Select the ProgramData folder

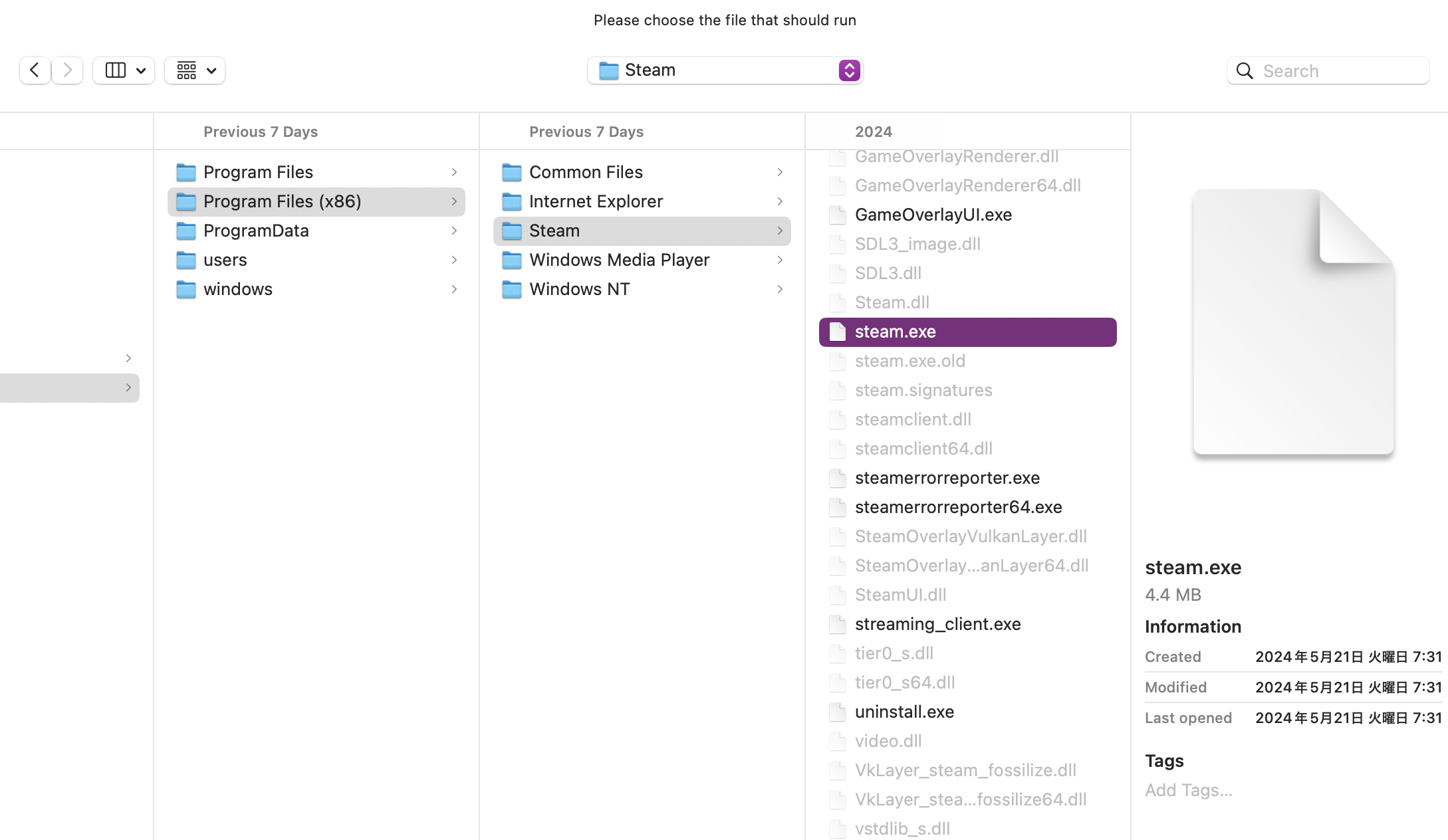coord(256,231)
